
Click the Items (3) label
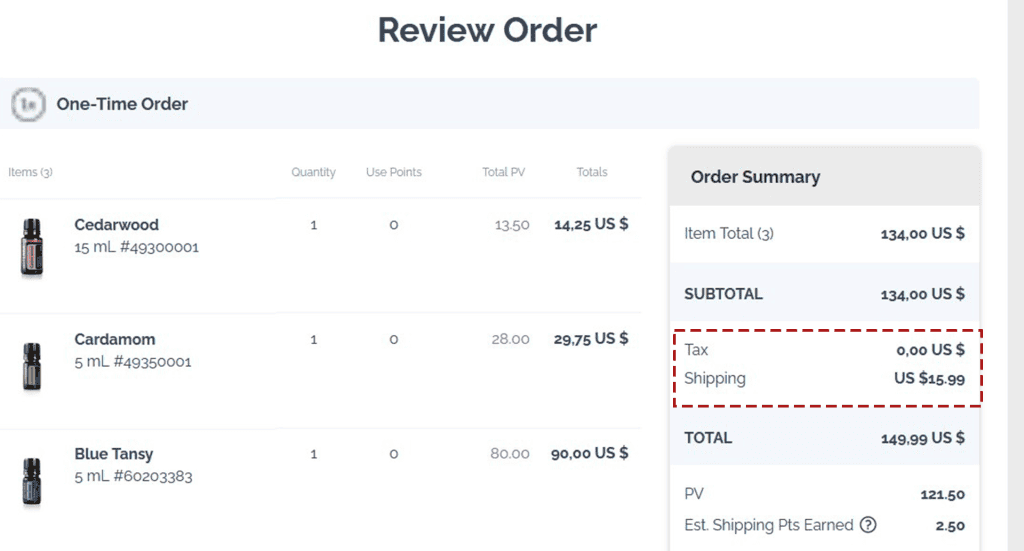[30, 172]
